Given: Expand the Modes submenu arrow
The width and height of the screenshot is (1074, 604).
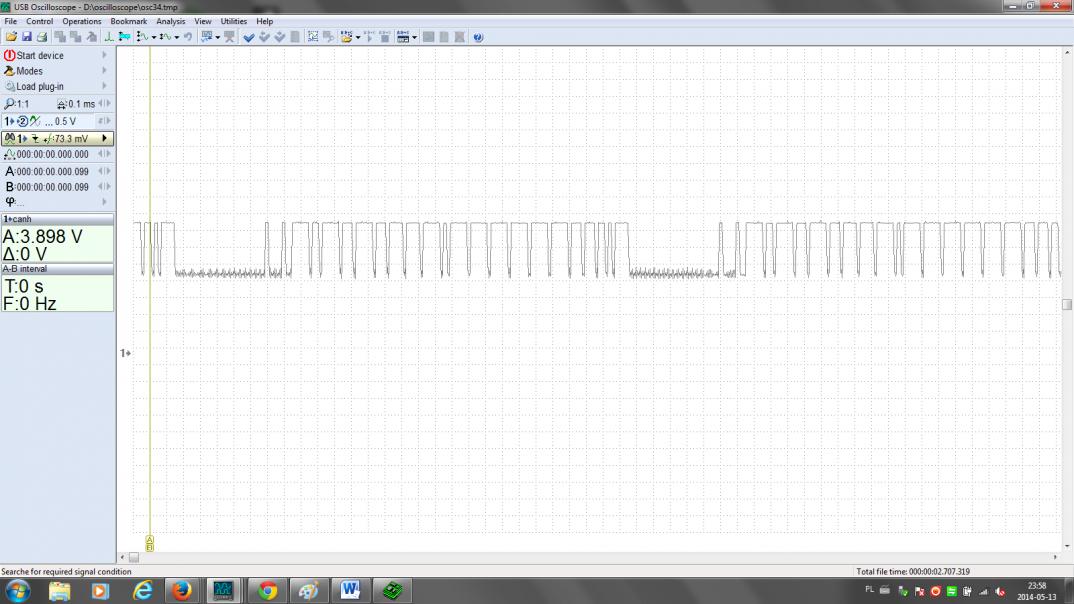Looking at the screenshot, I should [x=105, y=71].
